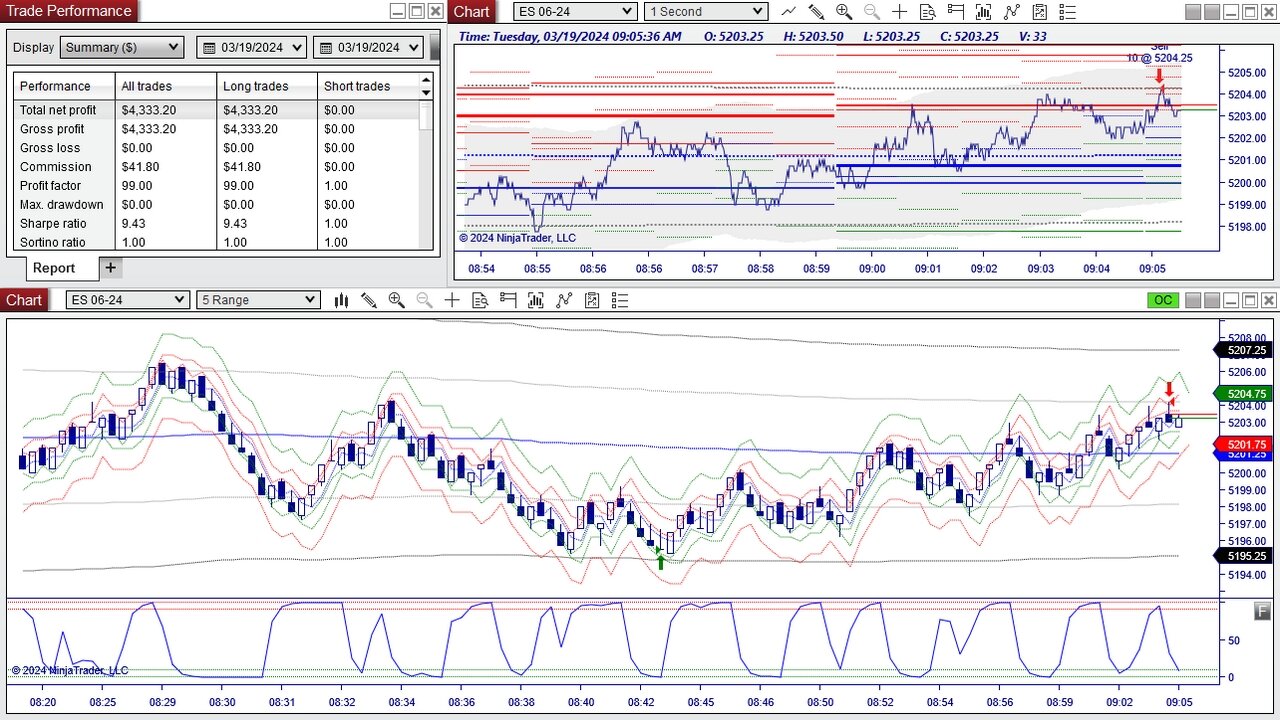Click the red 5201.75 price marker
Screen dimensions: 1280x720
pos(1241,444)
